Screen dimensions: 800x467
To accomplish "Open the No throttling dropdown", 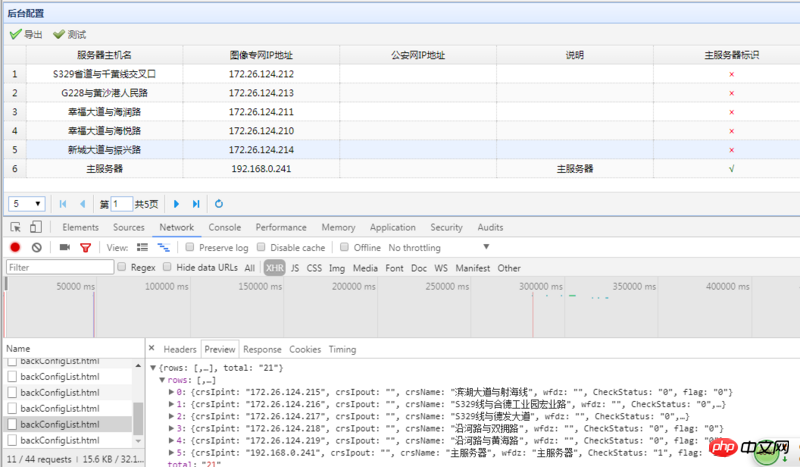I will point(439,248).
